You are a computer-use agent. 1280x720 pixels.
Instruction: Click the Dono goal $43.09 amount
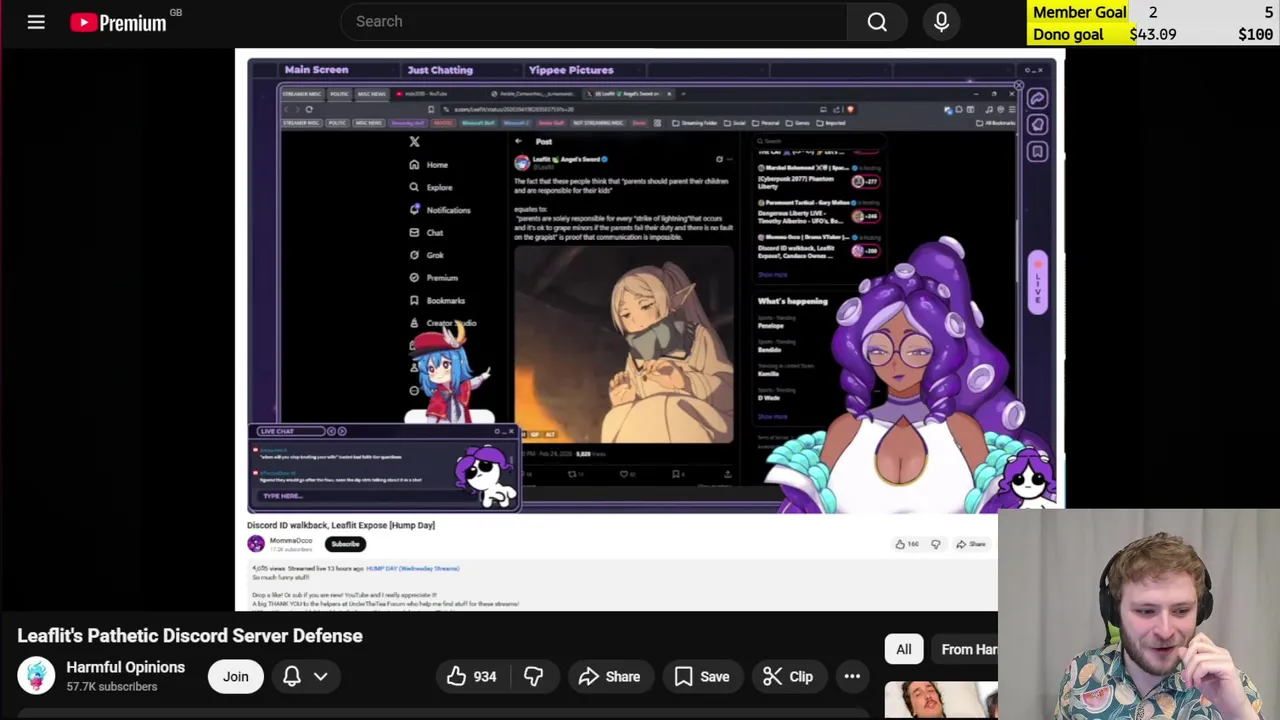coord(1153,34)
